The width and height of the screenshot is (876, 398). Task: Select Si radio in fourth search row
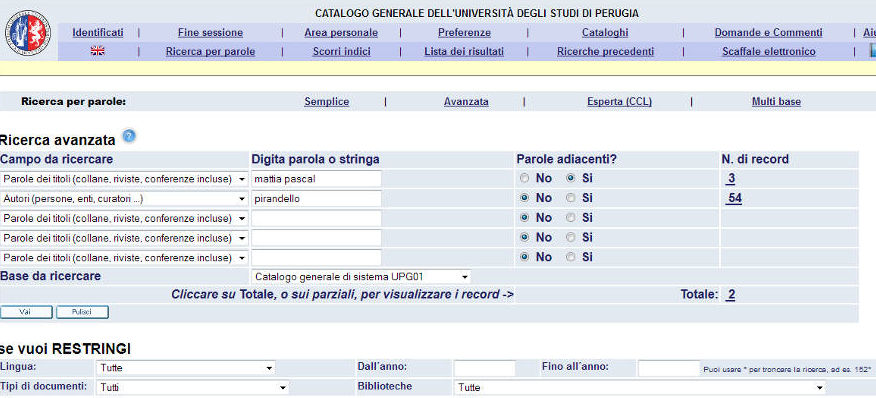570,237
